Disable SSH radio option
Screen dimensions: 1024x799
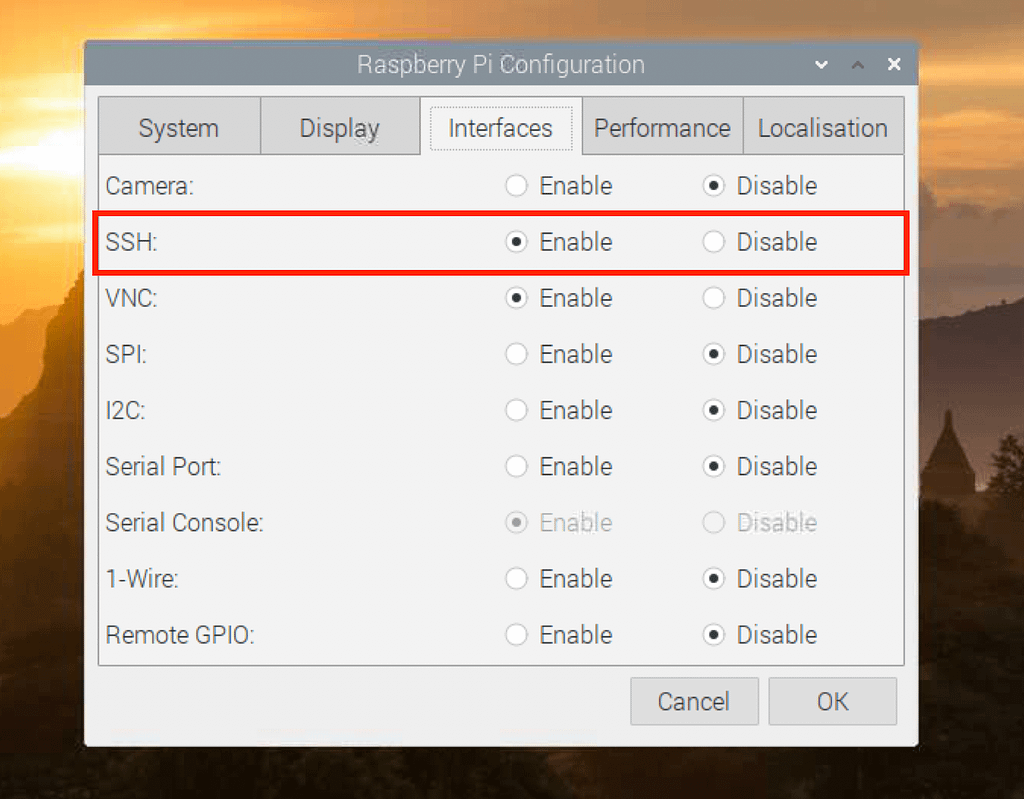point(713,242)
